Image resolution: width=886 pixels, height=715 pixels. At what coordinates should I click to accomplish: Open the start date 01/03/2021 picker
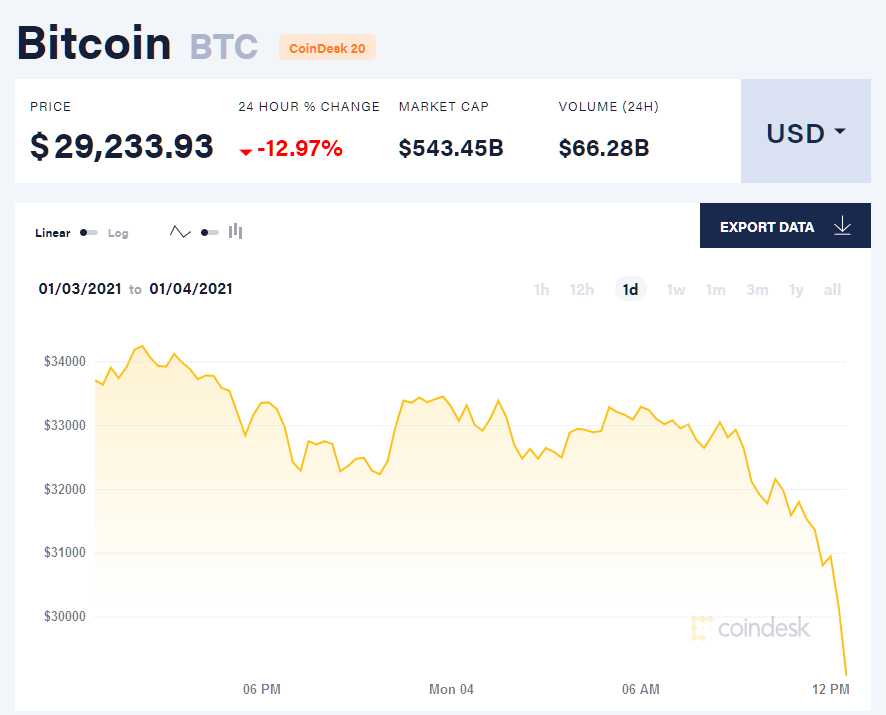(80, 289)
